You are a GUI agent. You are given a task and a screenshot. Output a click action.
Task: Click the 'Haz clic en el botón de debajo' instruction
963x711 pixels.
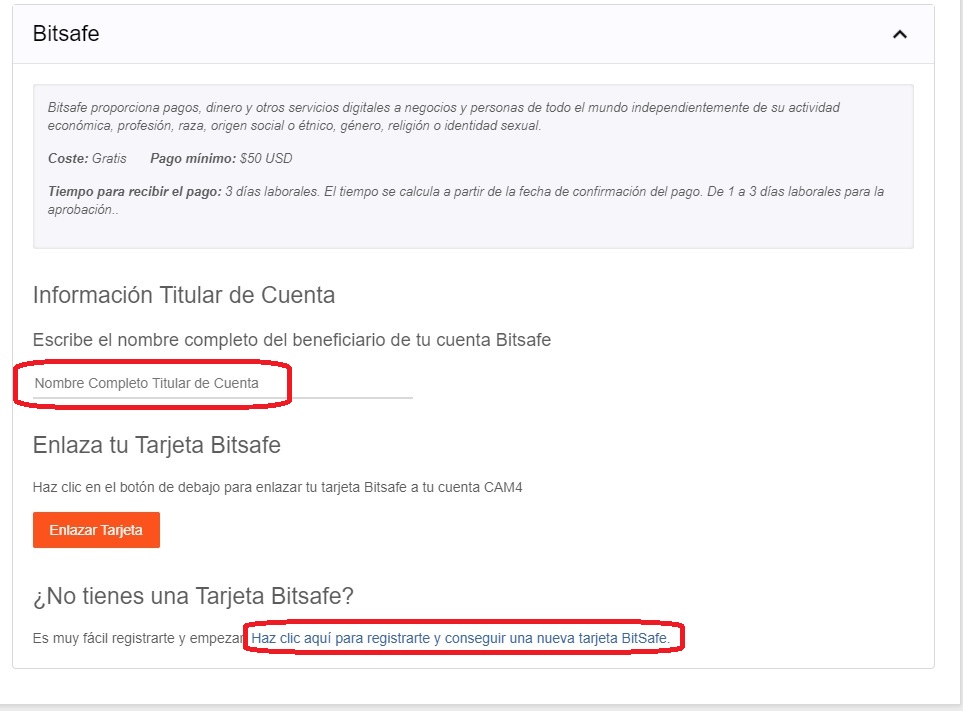(x=277, y=488)
